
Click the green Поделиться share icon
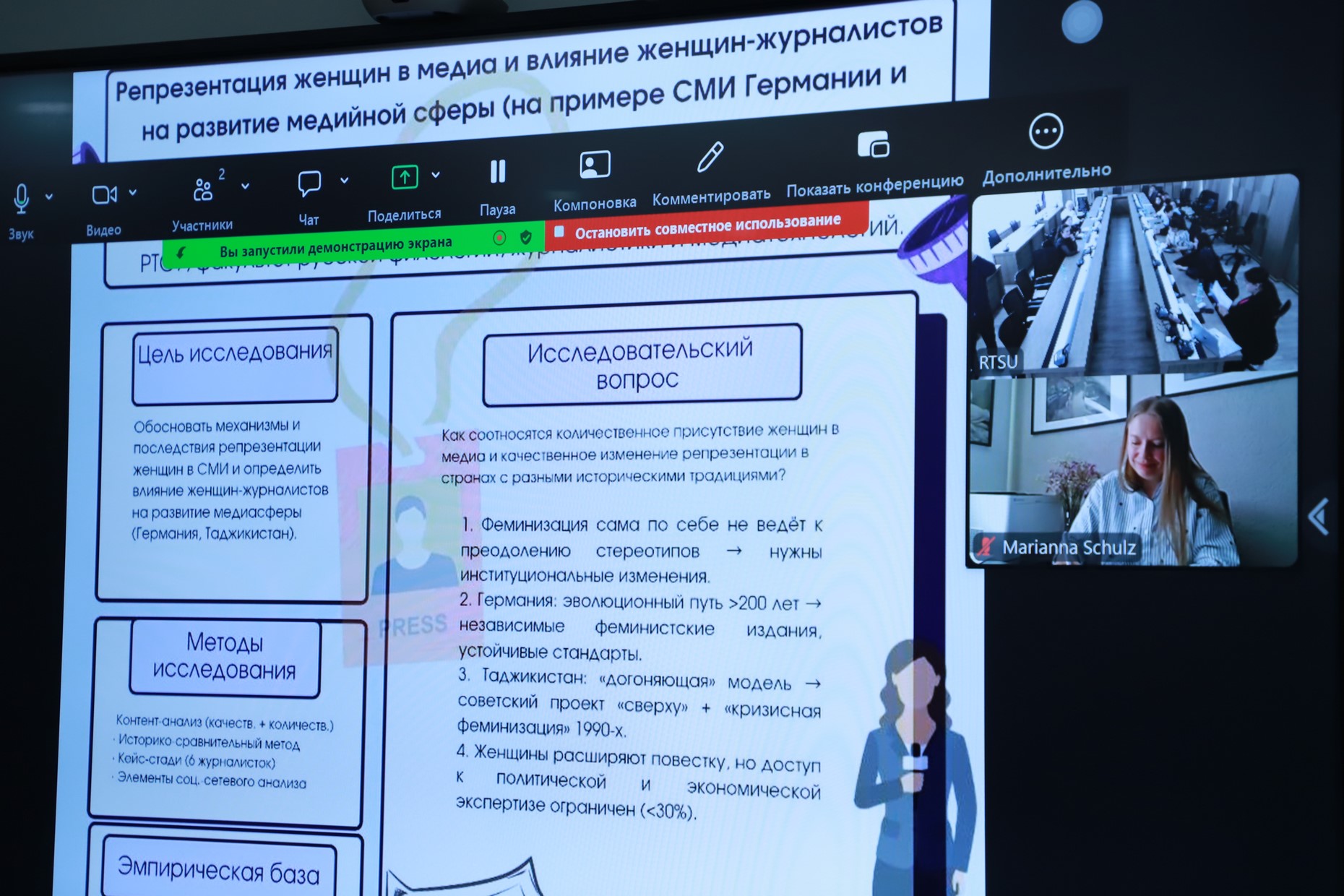point(405,177)
